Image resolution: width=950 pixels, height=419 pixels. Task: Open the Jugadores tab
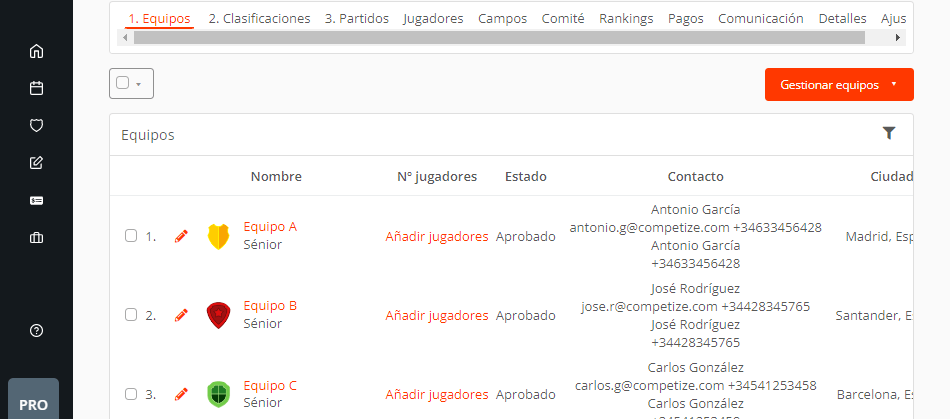[433, 19]
